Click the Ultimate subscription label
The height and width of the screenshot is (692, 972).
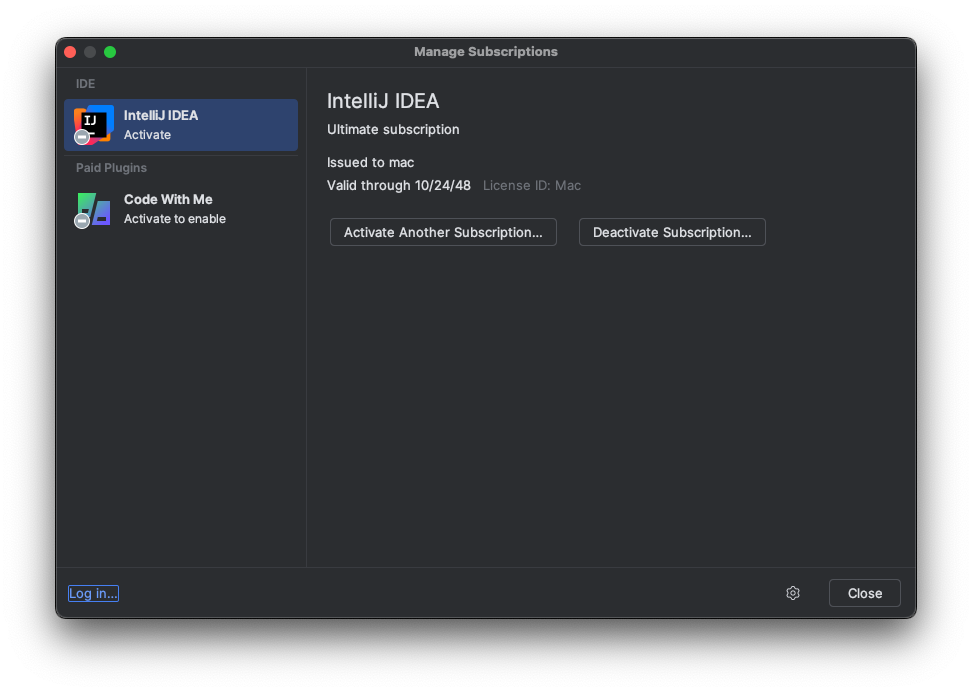392,130
